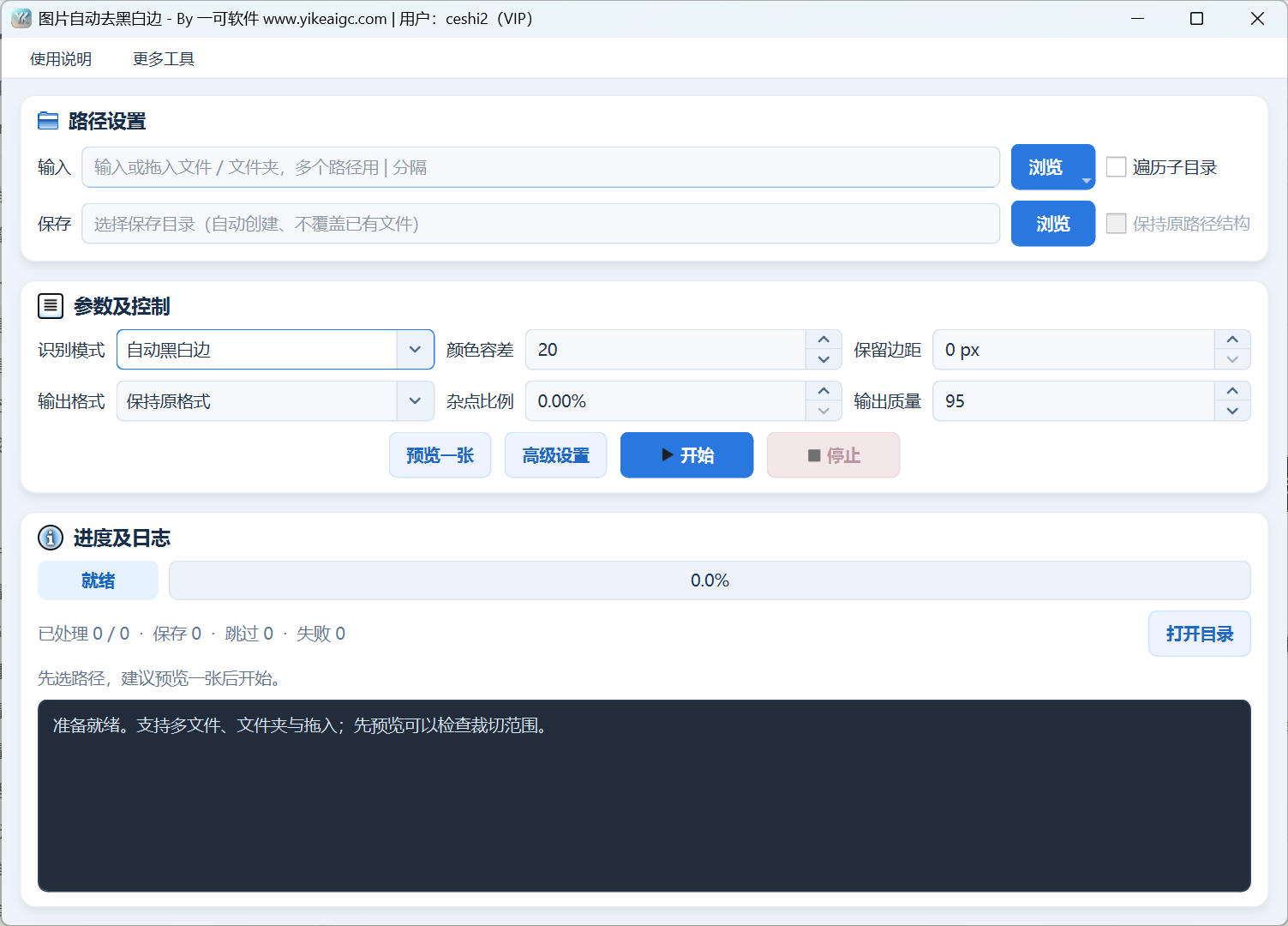This screenshot has height=926, width=1288.
Task: Click the app logo icon in title bar
Action: [x=21, y=18]
